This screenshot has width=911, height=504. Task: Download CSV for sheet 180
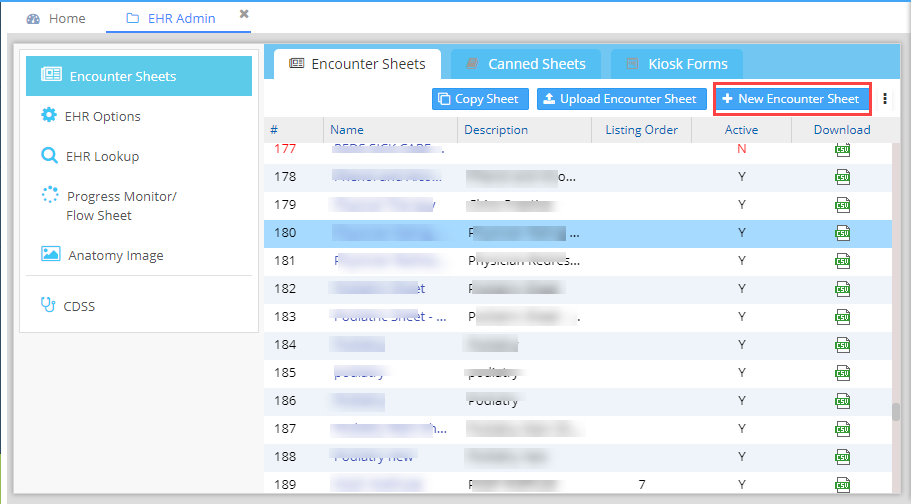pyautogui.click(x=842, y=233)
